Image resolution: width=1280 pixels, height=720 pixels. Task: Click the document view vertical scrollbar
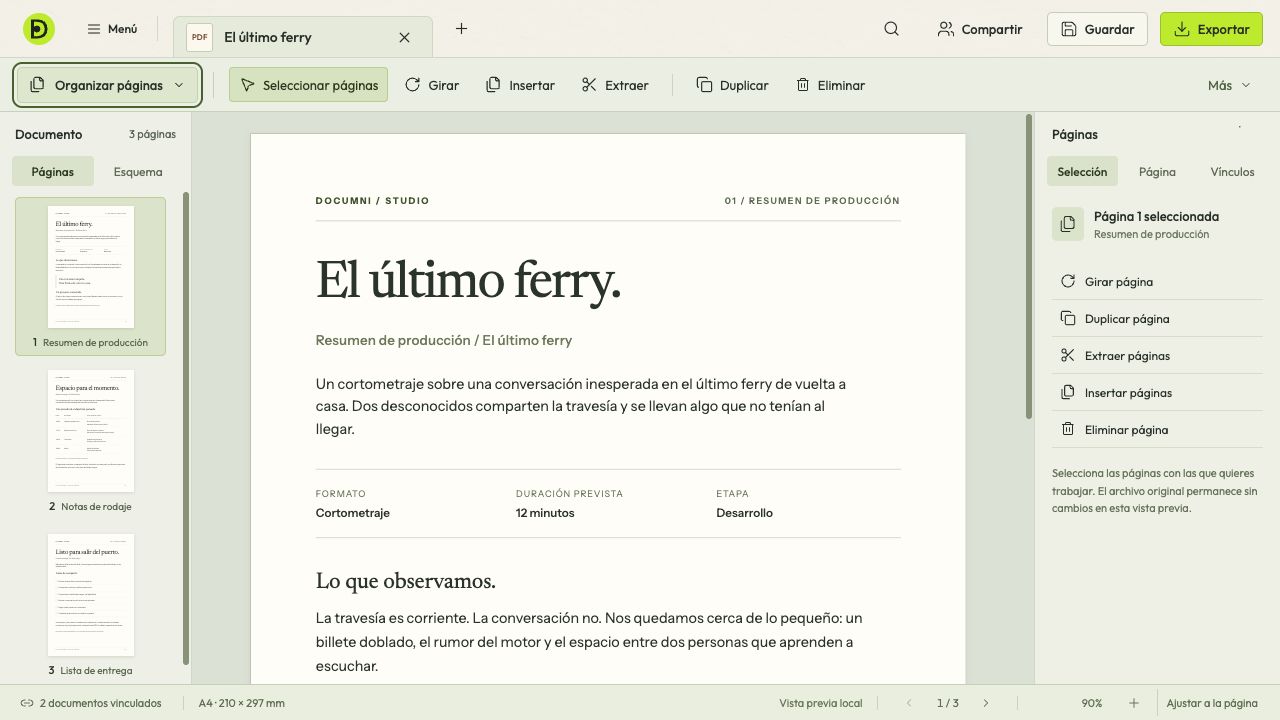pyautogui.click(x=1028, y=268)
